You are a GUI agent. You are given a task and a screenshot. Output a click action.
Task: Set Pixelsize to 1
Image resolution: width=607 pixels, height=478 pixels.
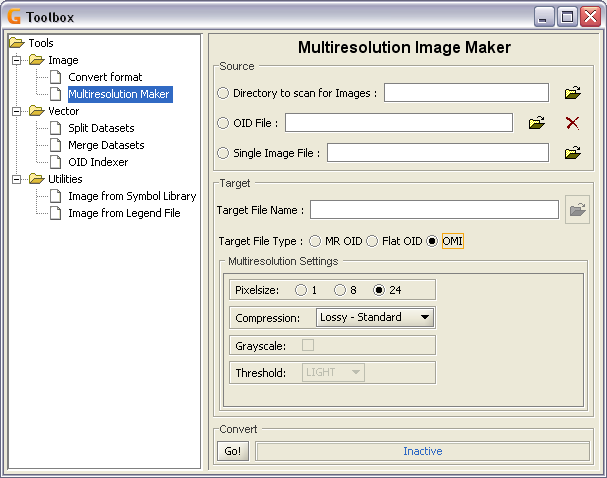pyautogui.click(x=301, y=290)
